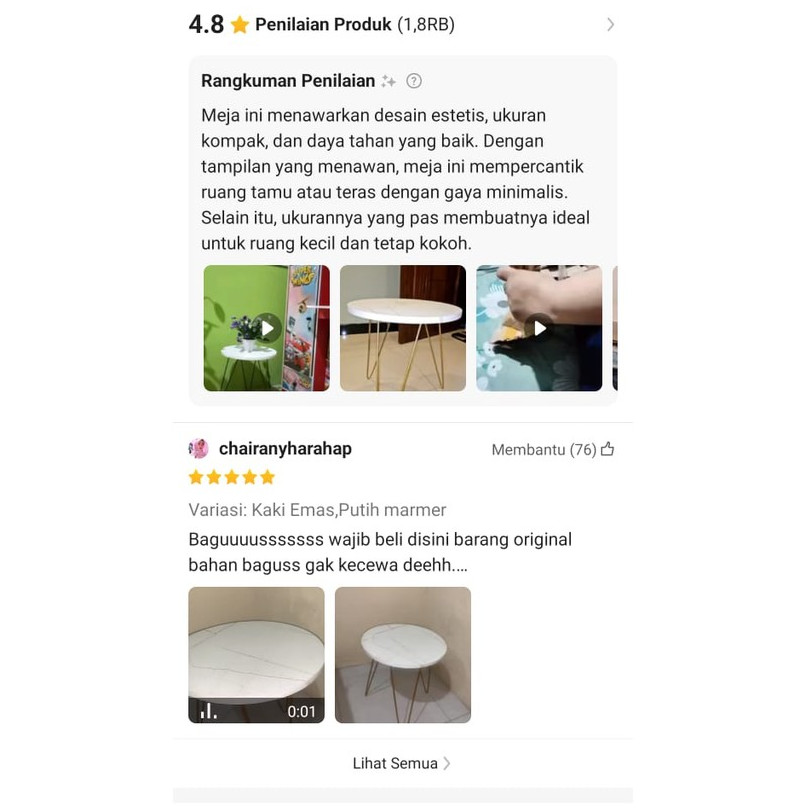Screen dimensions: 810x810
Task: Click the chairanyharahap username
Action: coord(285,448)
